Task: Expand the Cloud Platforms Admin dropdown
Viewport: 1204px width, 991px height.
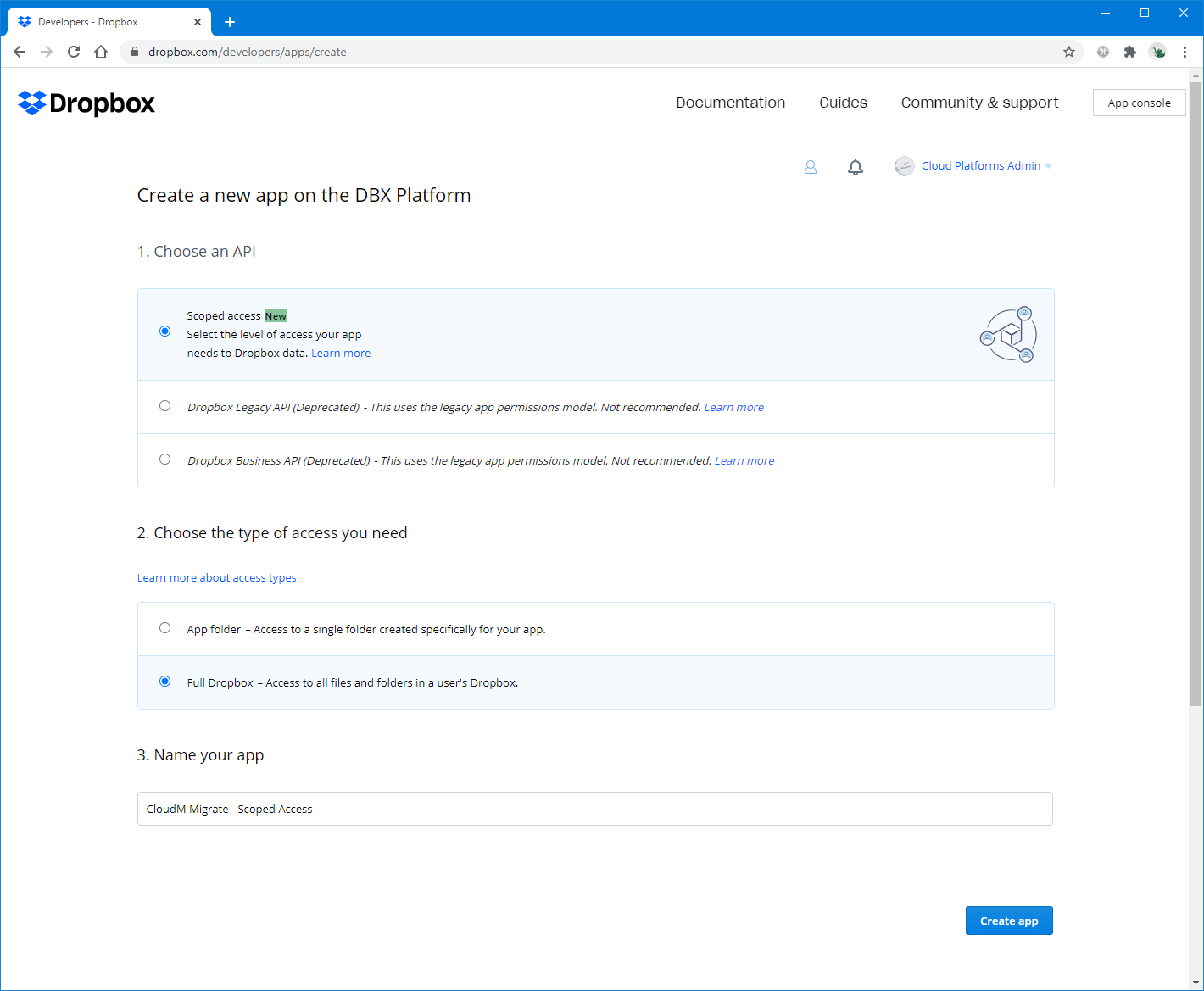Action: [x=1049, y=166]
